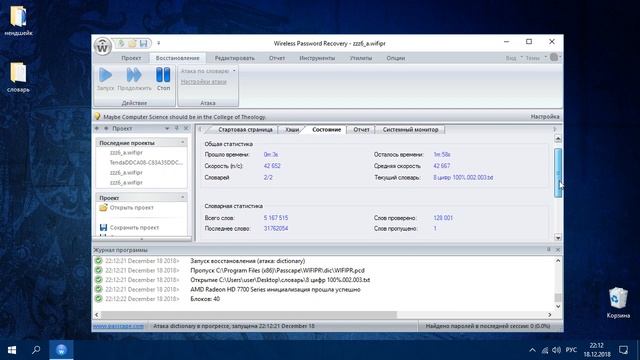This screenshot has width=640, height=360.
Task: Open the Проект panel title dropdown arrow
Action: [x=167, y=128]
